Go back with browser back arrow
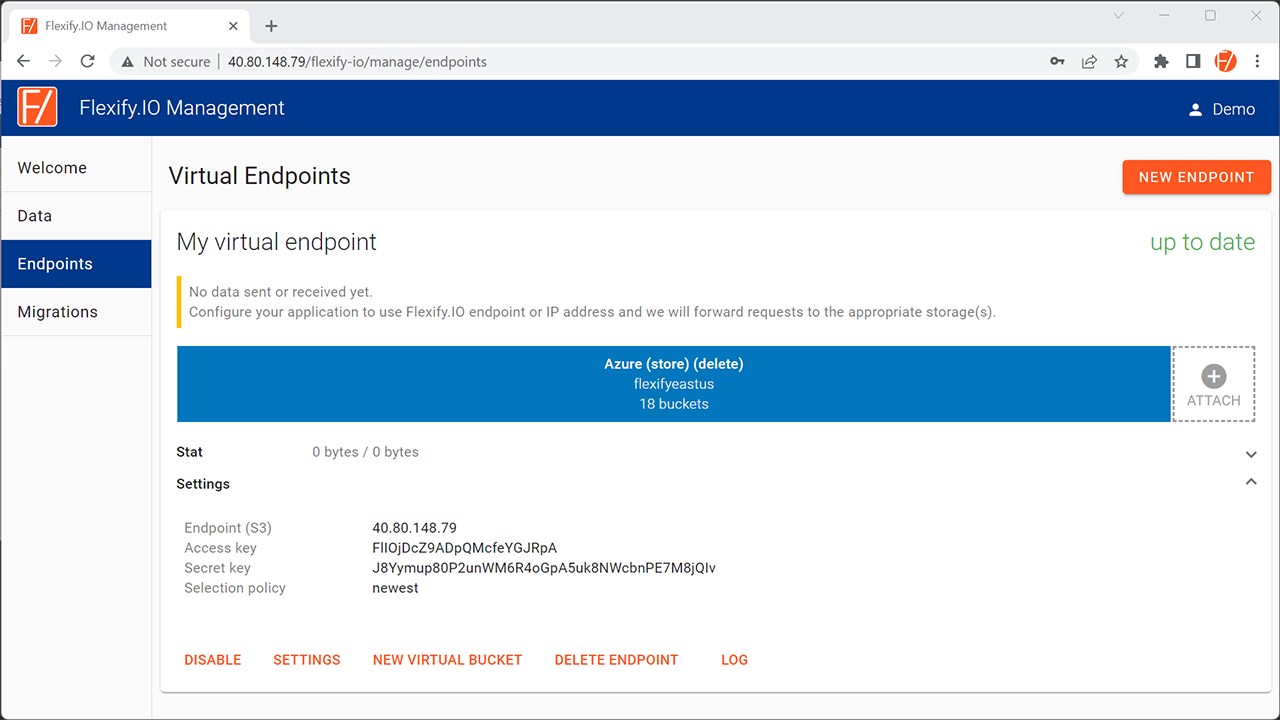 pos(24,61)
